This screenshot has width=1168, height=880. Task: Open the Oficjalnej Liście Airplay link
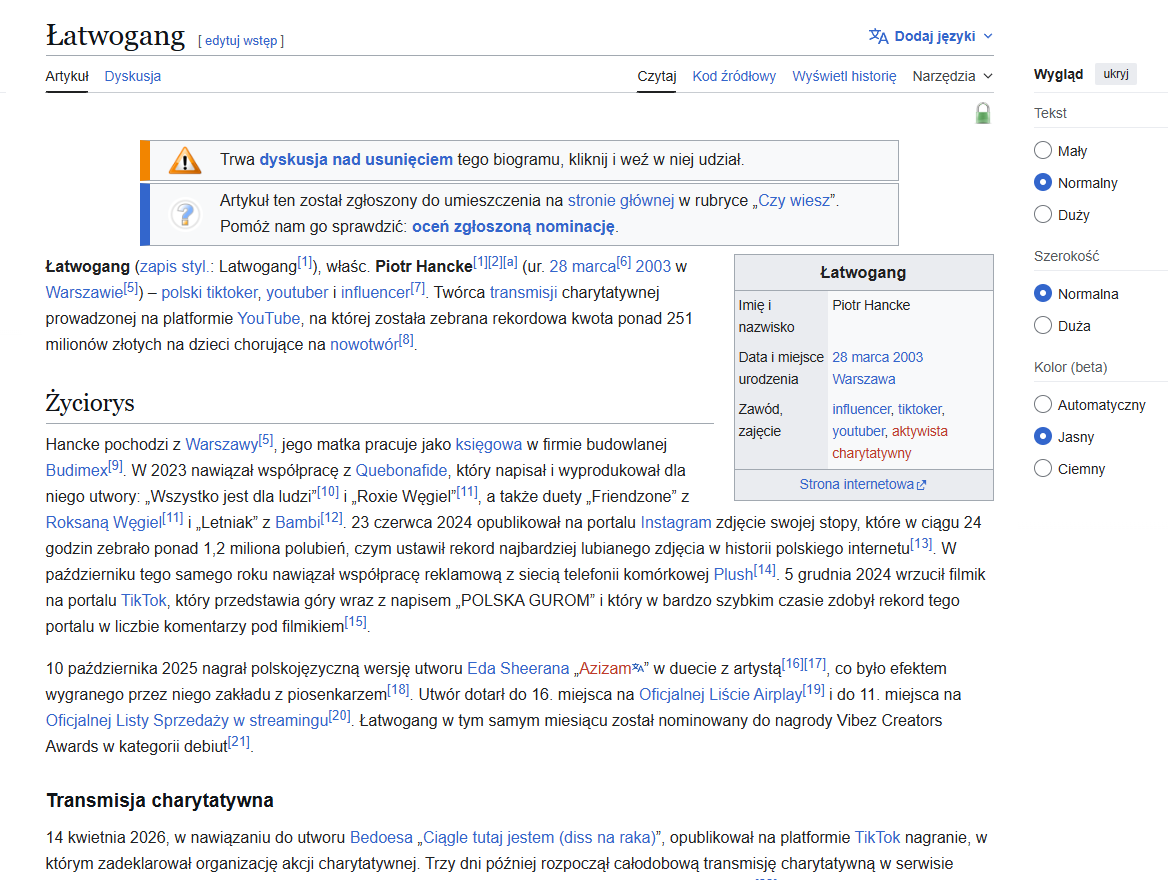click(x=720, y=694)
